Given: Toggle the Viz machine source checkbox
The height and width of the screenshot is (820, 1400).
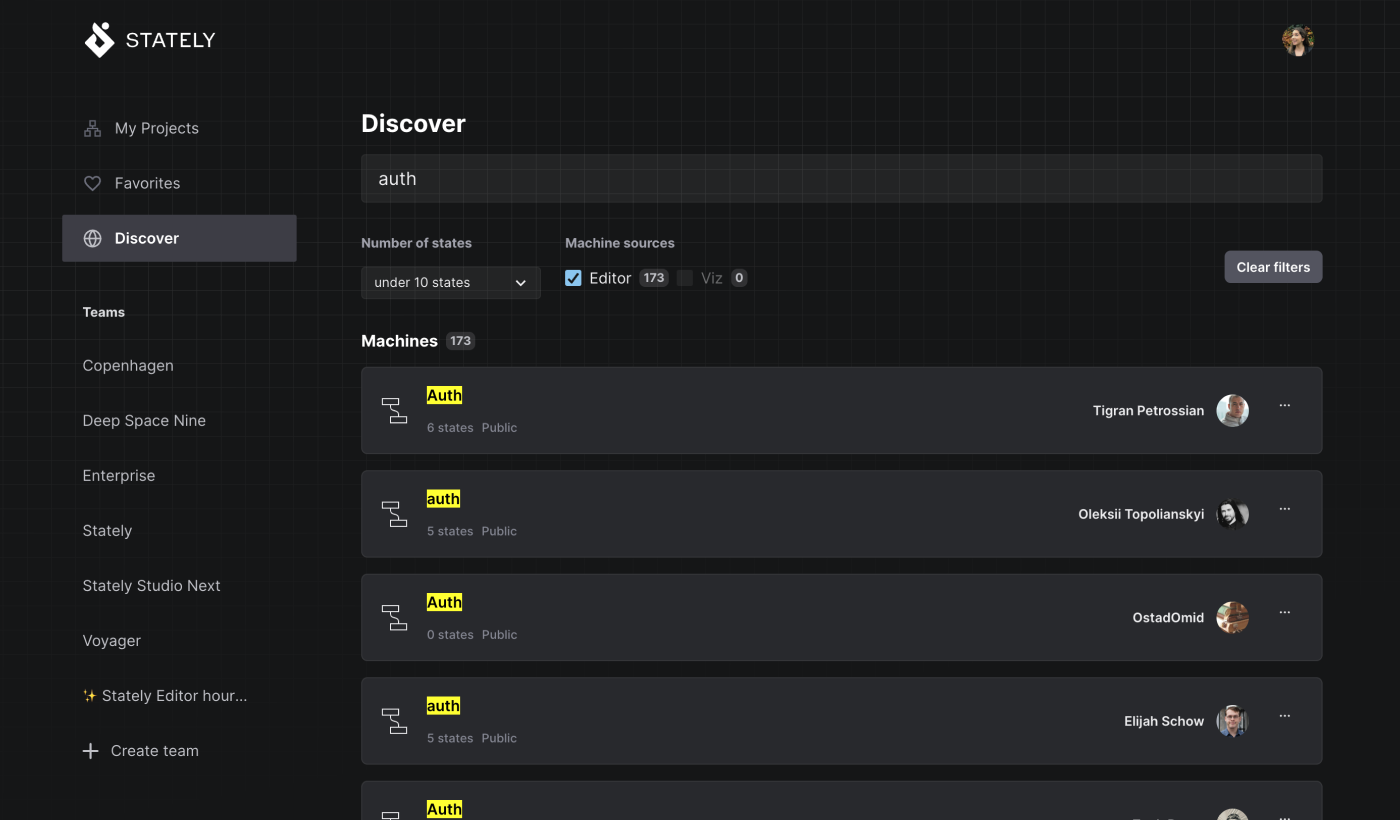Looking at the screenshot, I should pyautogui.click(x=685, y=278).
